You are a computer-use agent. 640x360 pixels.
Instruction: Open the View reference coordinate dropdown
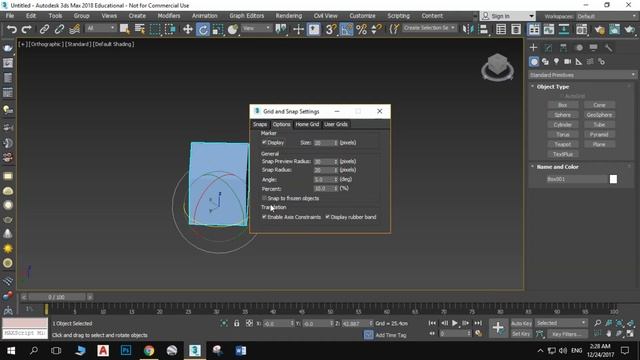click(256, 28)
